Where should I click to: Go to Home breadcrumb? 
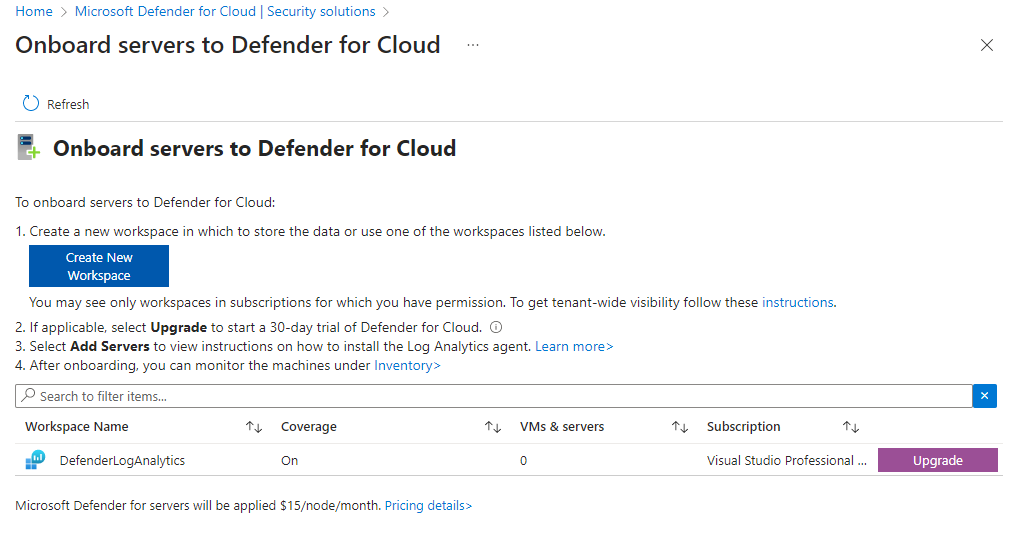(x=34, y=12)
